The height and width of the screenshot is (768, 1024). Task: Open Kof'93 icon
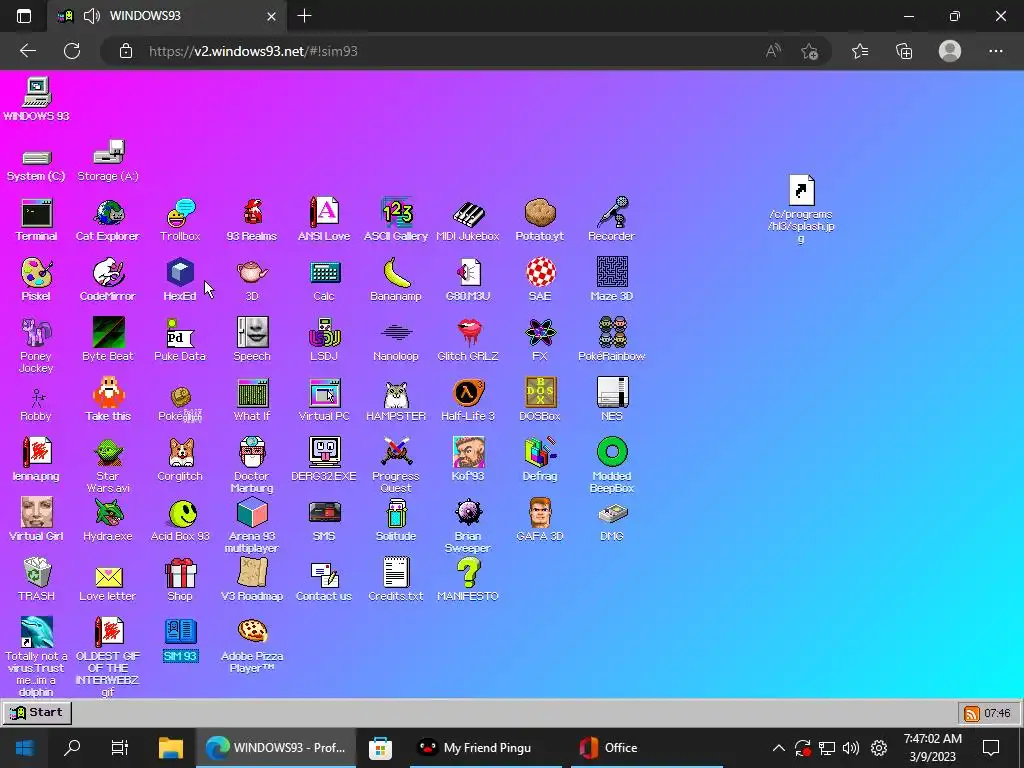pos(468,460)
